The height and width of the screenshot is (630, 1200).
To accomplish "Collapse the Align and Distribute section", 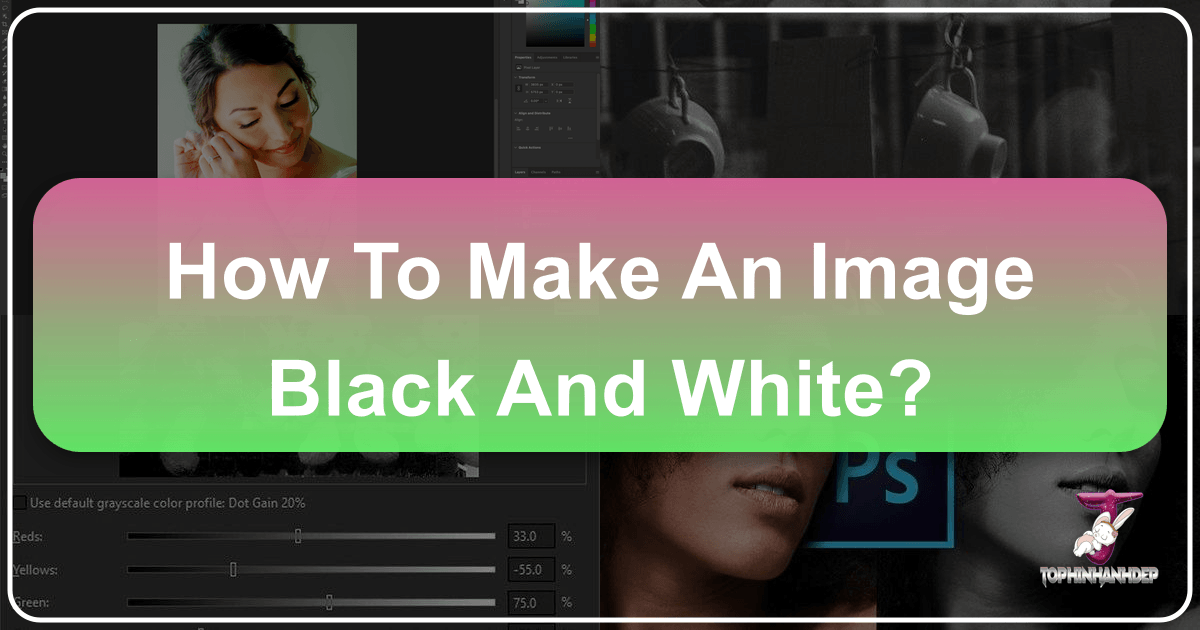I will coord(515,113).
